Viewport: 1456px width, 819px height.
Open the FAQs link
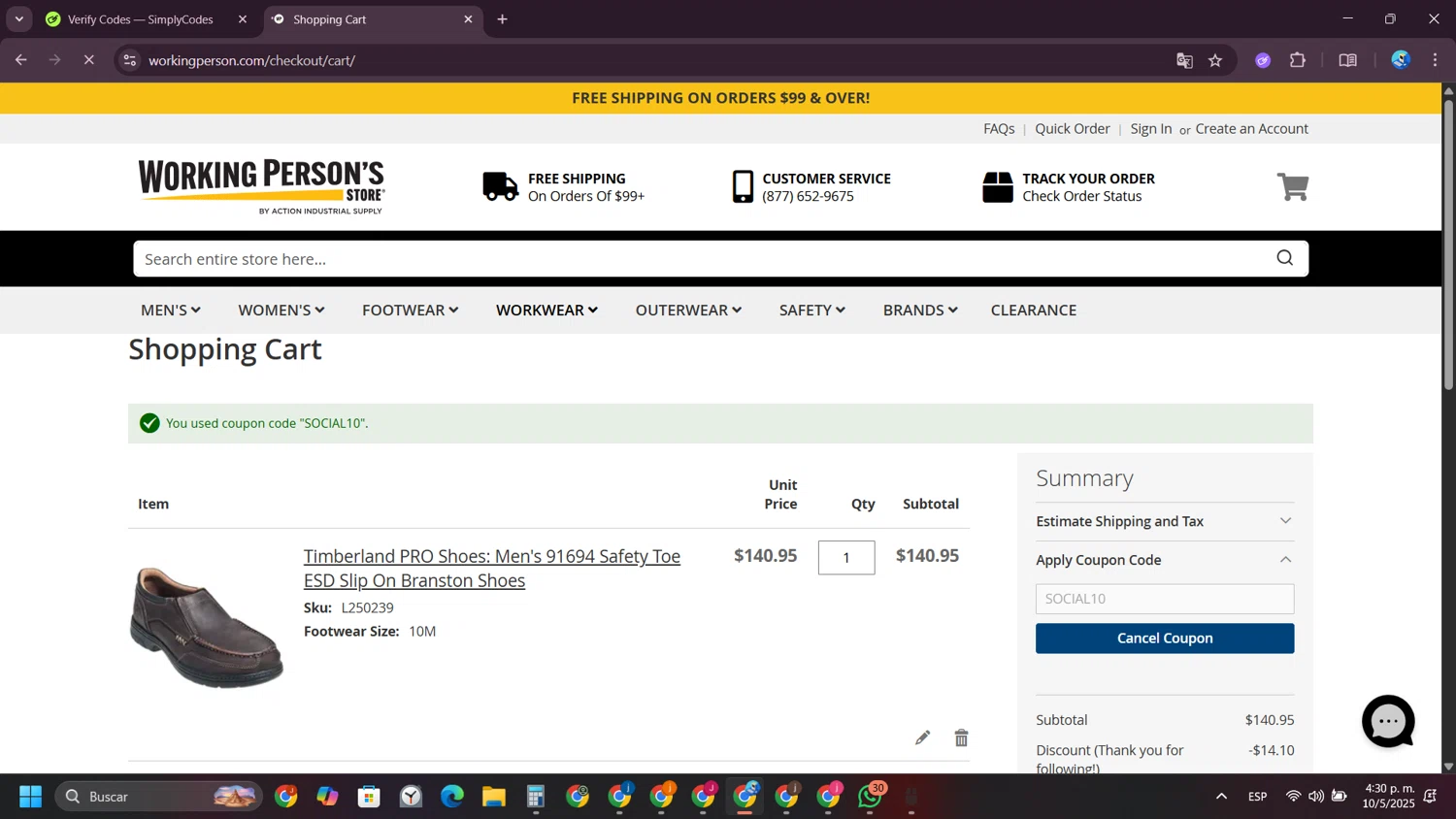click(999, 129)
